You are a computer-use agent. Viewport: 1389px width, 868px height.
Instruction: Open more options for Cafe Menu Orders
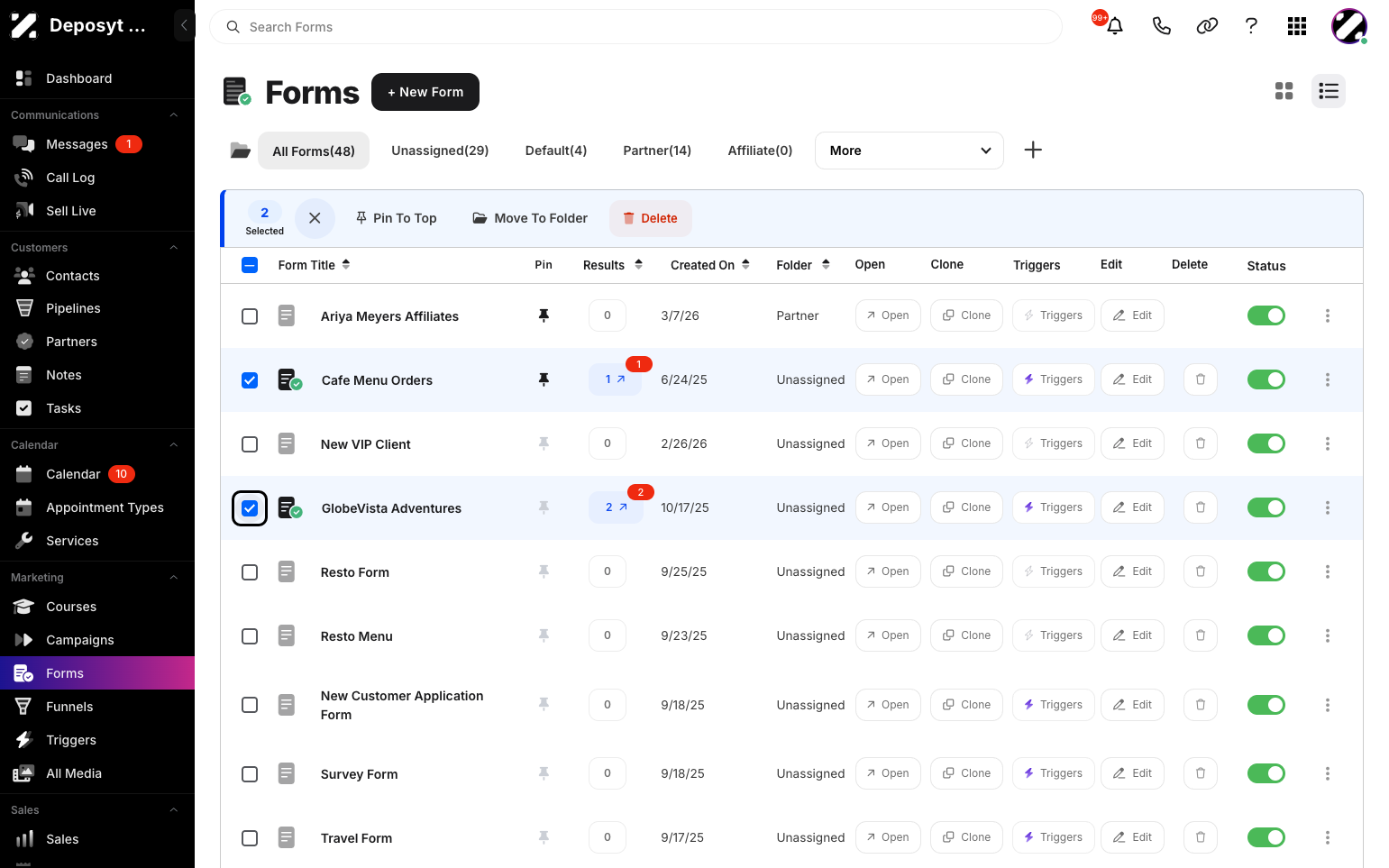tap(1328, 379)
